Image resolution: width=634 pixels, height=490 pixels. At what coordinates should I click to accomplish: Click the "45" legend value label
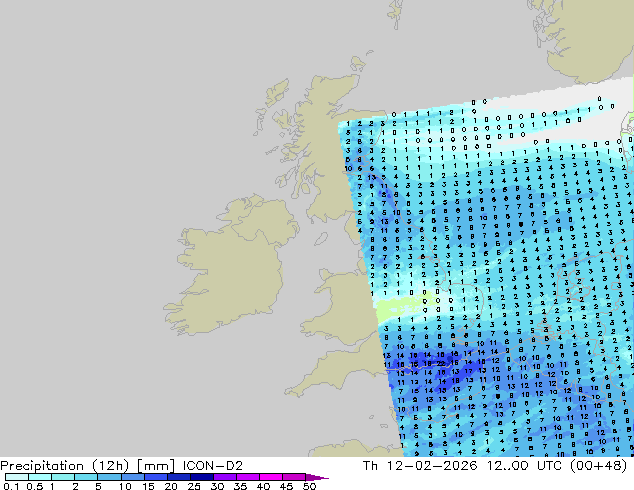[286, 486]
